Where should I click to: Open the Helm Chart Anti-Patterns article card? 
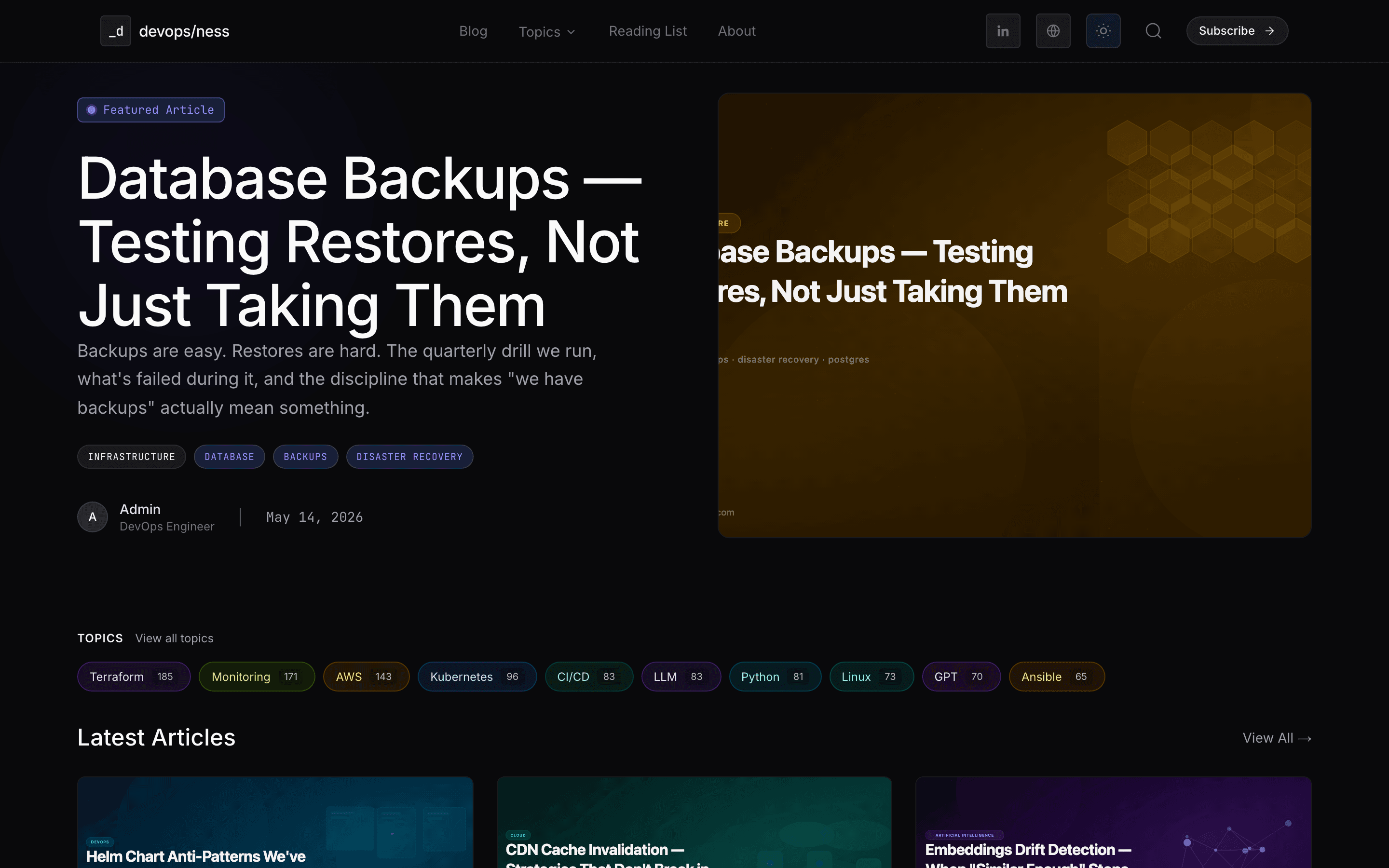(275, 822)
